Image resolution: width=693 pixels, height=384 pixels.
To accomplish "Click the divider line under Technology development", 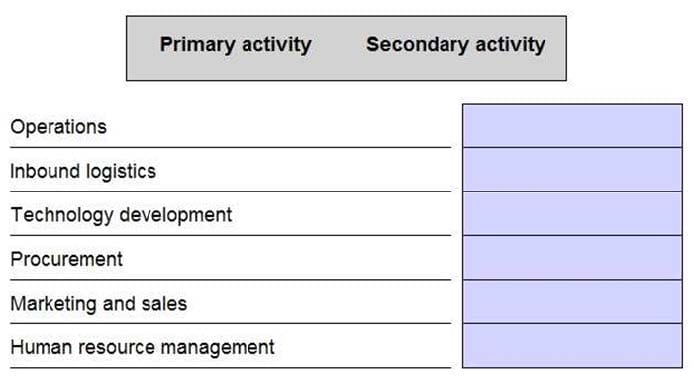I will click(230, 235).
